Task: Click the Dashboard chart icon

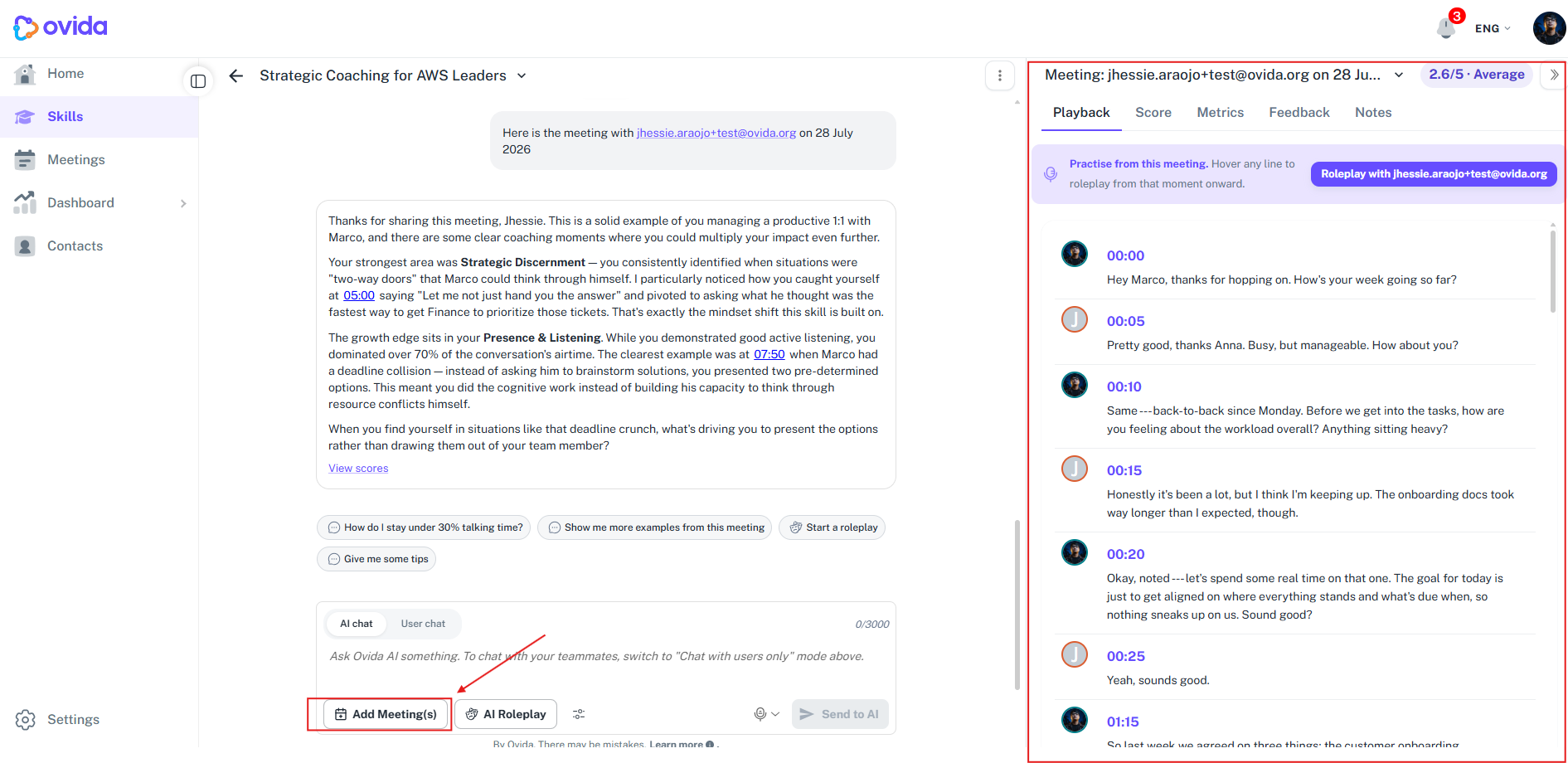Action: [x=25, y=203]
